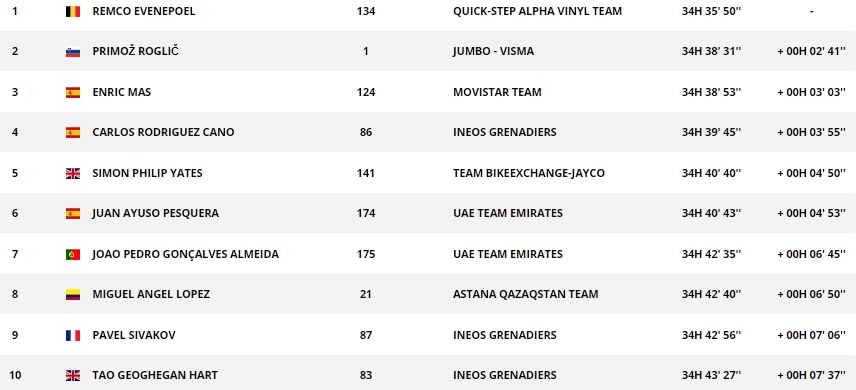Open Primož Roglič rider link
The image size is (856, 390).
[x=135, y=51]
